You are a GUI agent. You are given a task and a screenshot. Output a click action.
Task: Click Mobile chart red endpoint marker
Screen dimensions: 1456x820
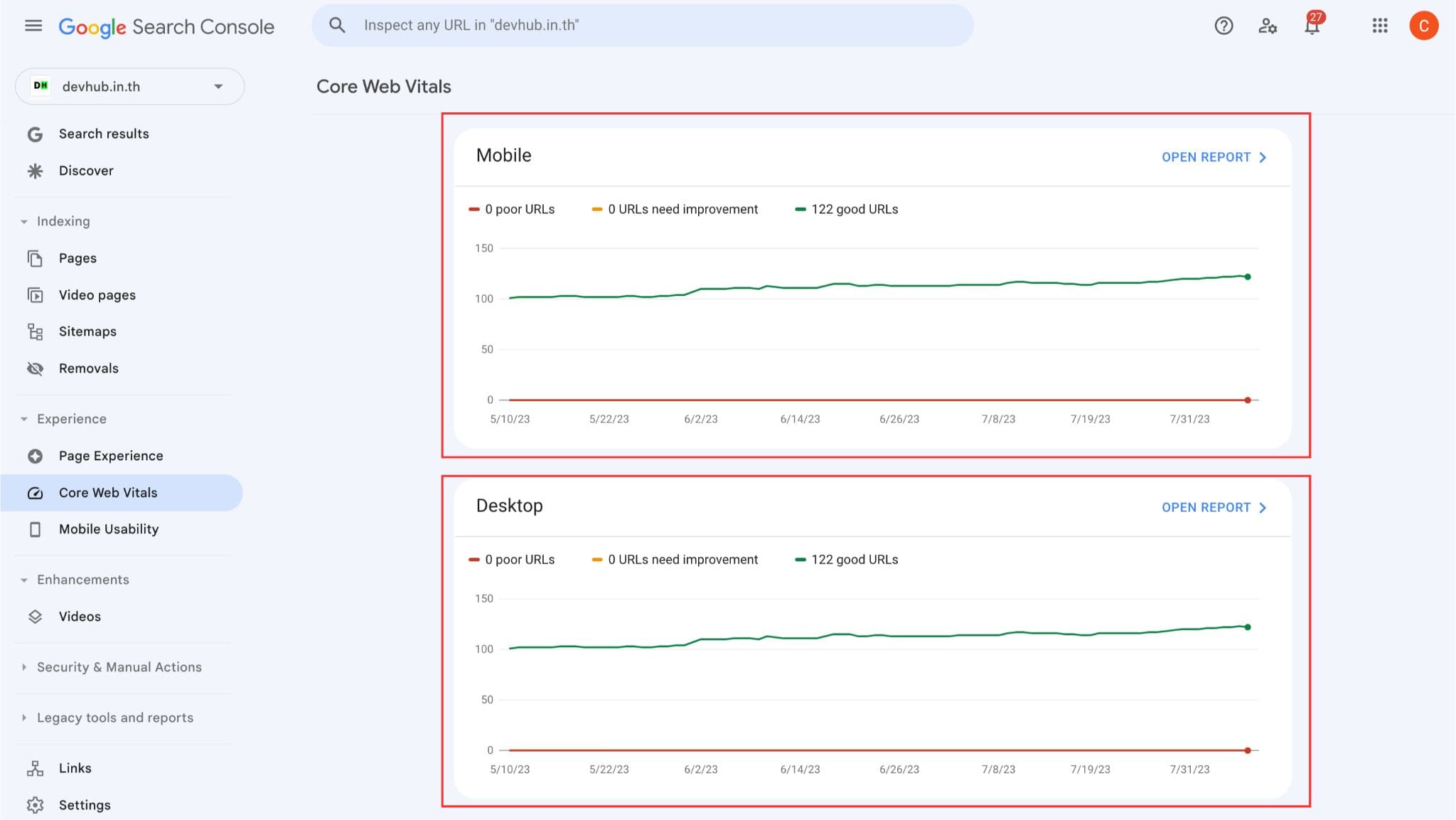[x=1248, y=400]
